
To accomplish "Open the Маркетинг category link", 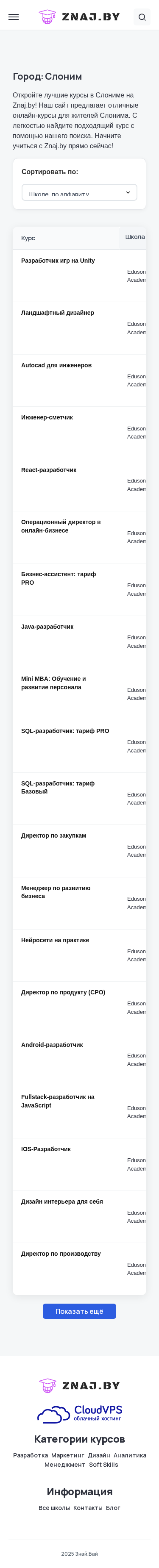I will (x=67, y=1455).
